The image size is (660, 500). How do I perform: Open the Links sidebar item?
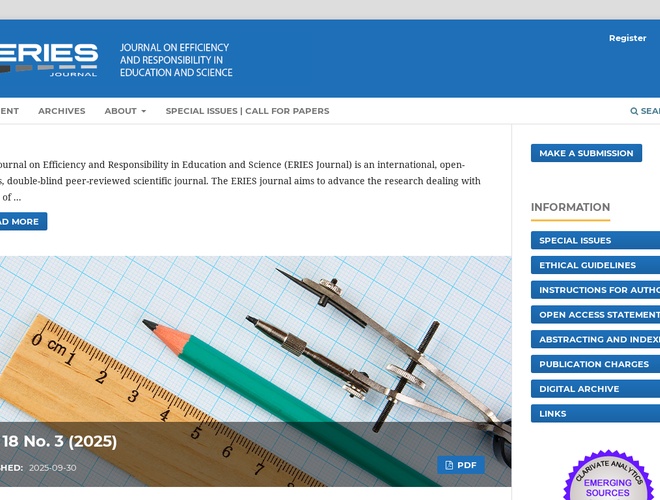coord(553,413)
